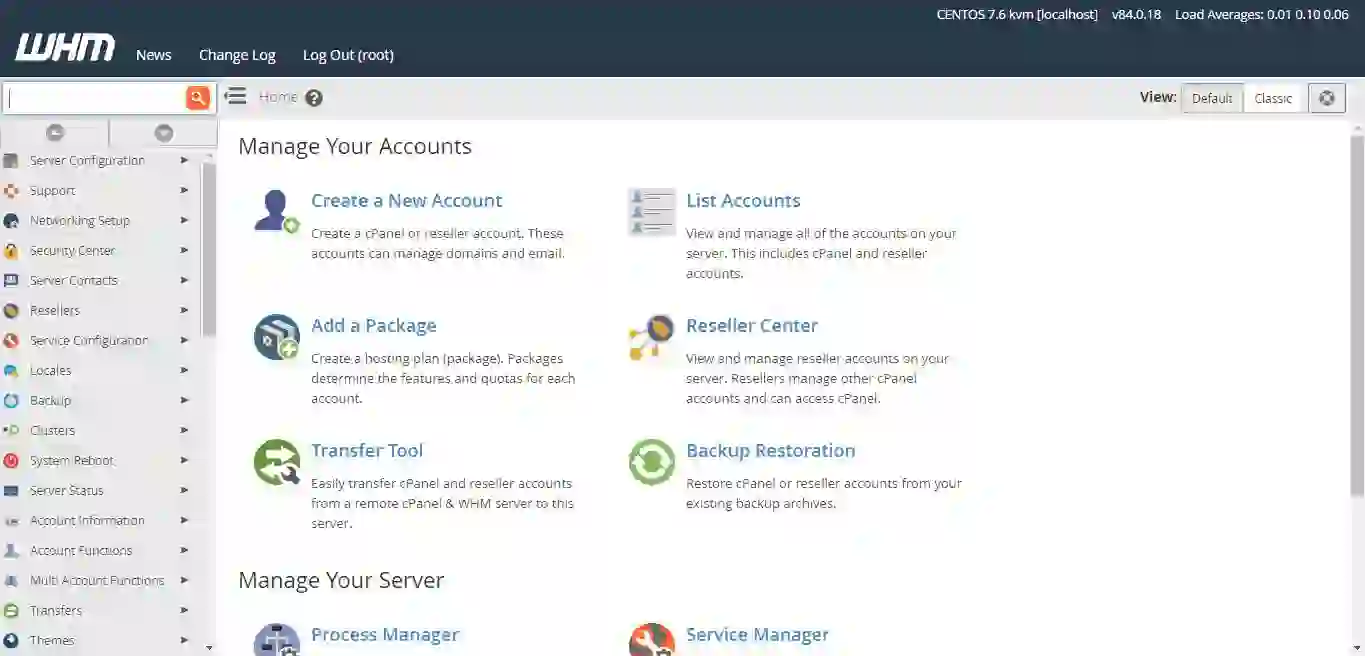Open Account Information in sidebar

click(x=87, y=520)
